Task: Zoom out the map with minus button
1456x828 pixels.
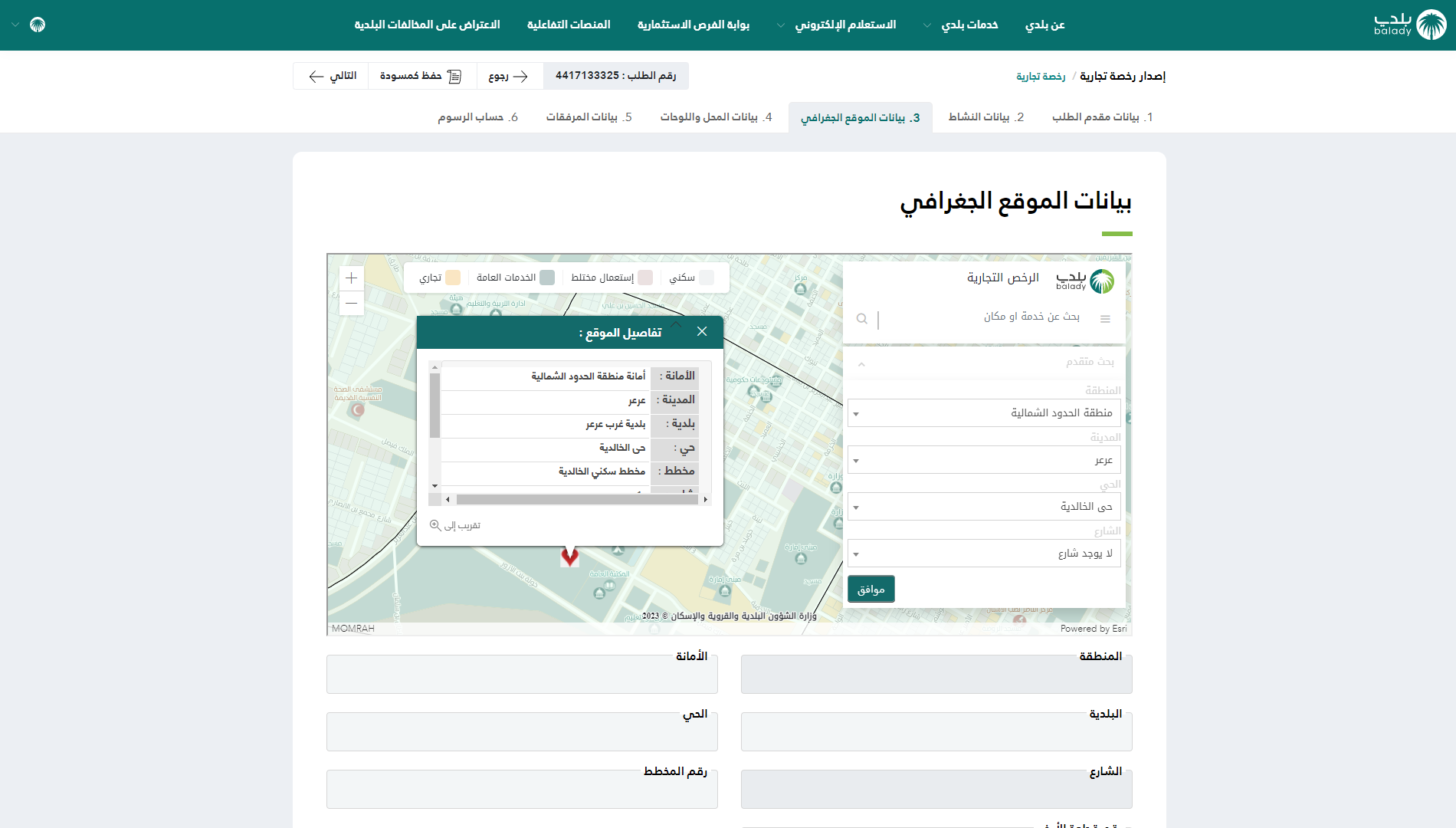Action: (x=351, y=304)
